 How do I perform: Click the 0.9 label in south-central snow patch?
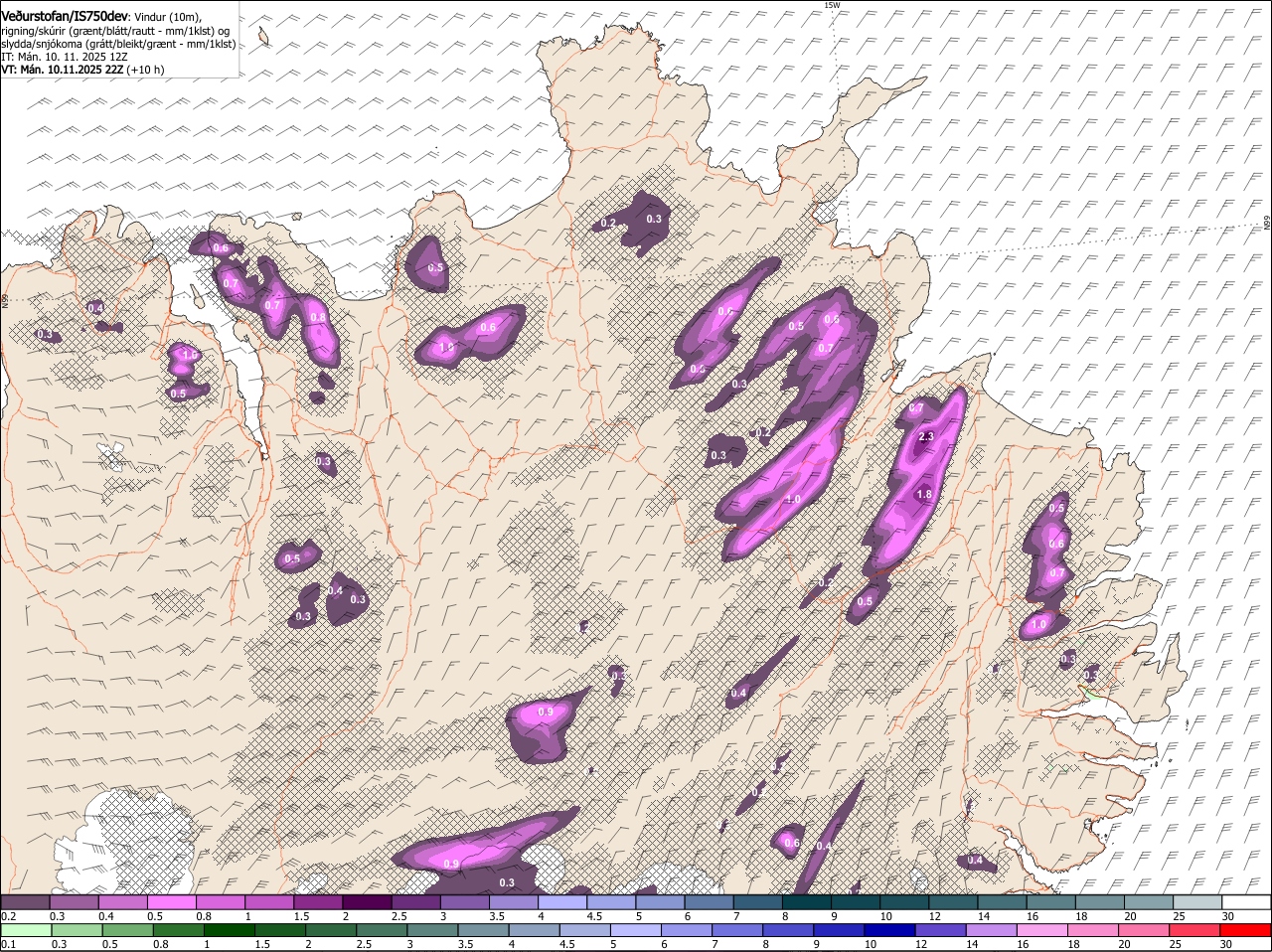click(x=545, y=713)
